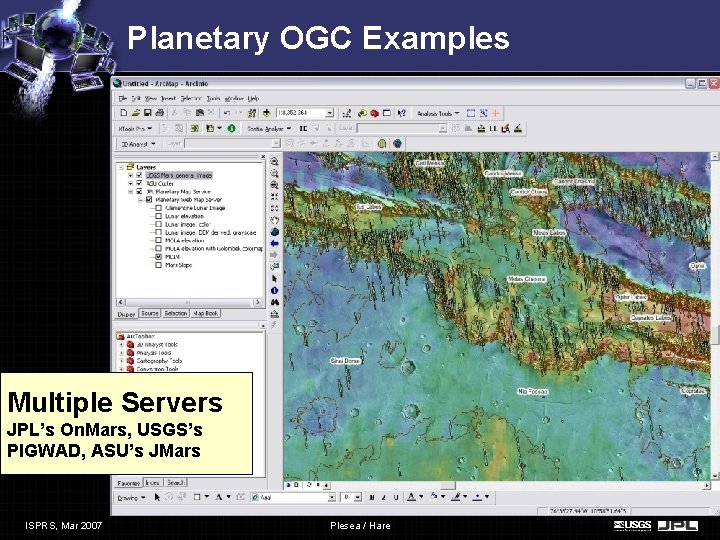Click the Paste clipboard icon

click(x=200, y=112)
